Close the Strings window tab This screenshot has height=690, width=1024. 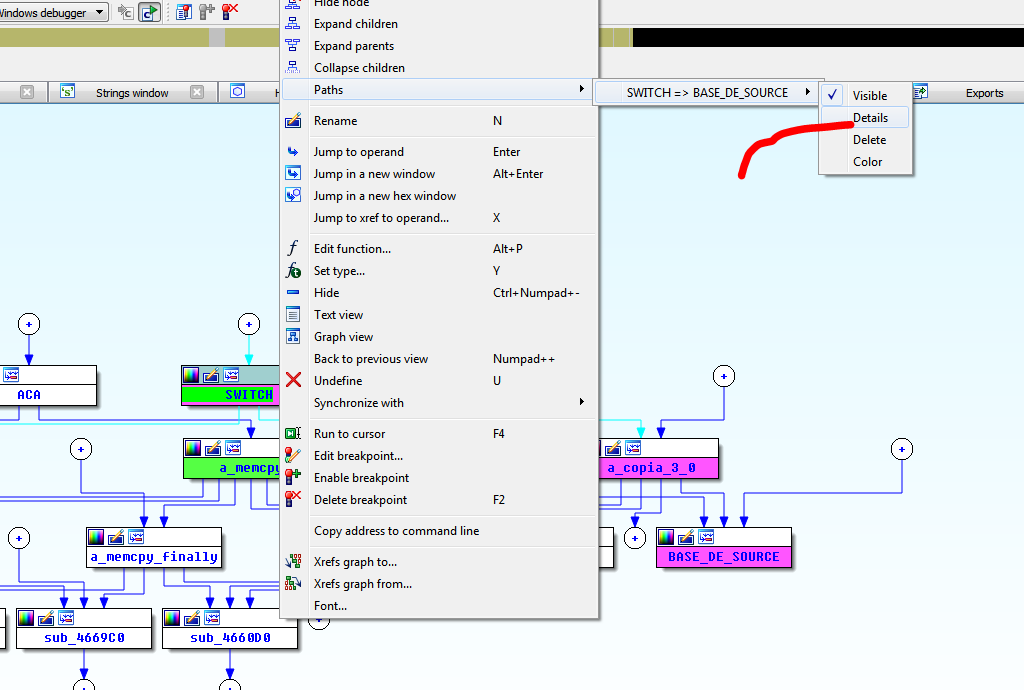click(197, 92)
